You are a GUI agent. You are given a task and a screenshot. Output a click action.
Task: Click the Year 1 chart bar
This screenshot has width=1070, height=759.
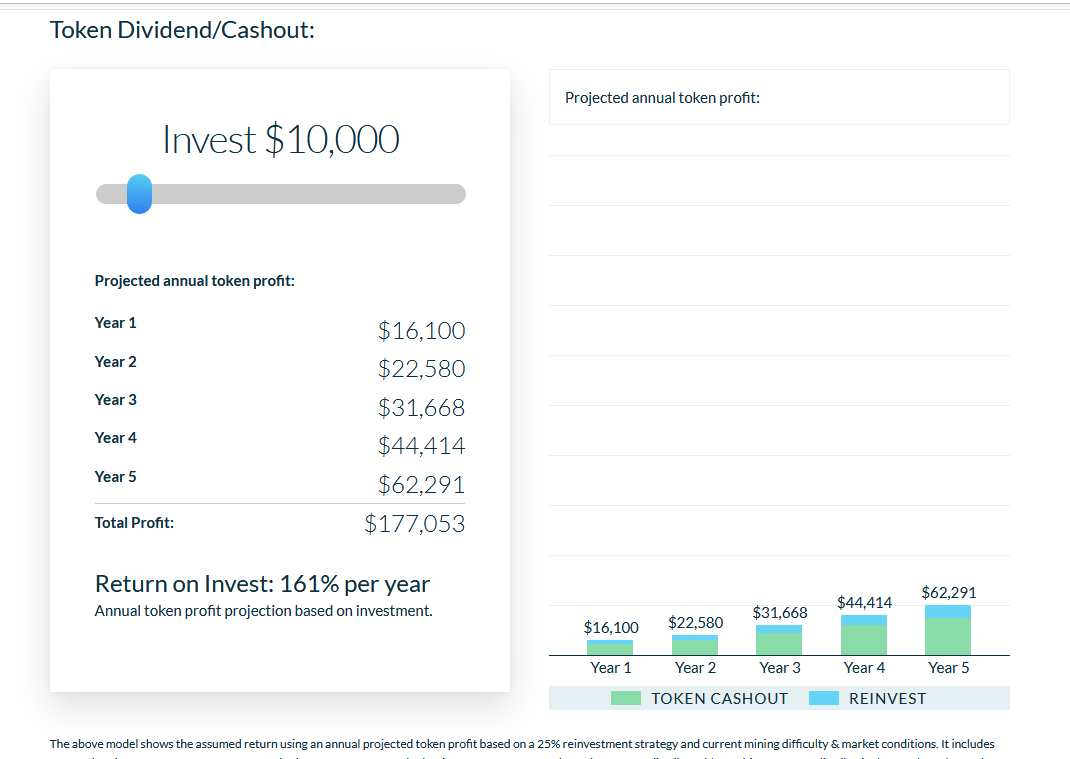(x=610, y=648)
